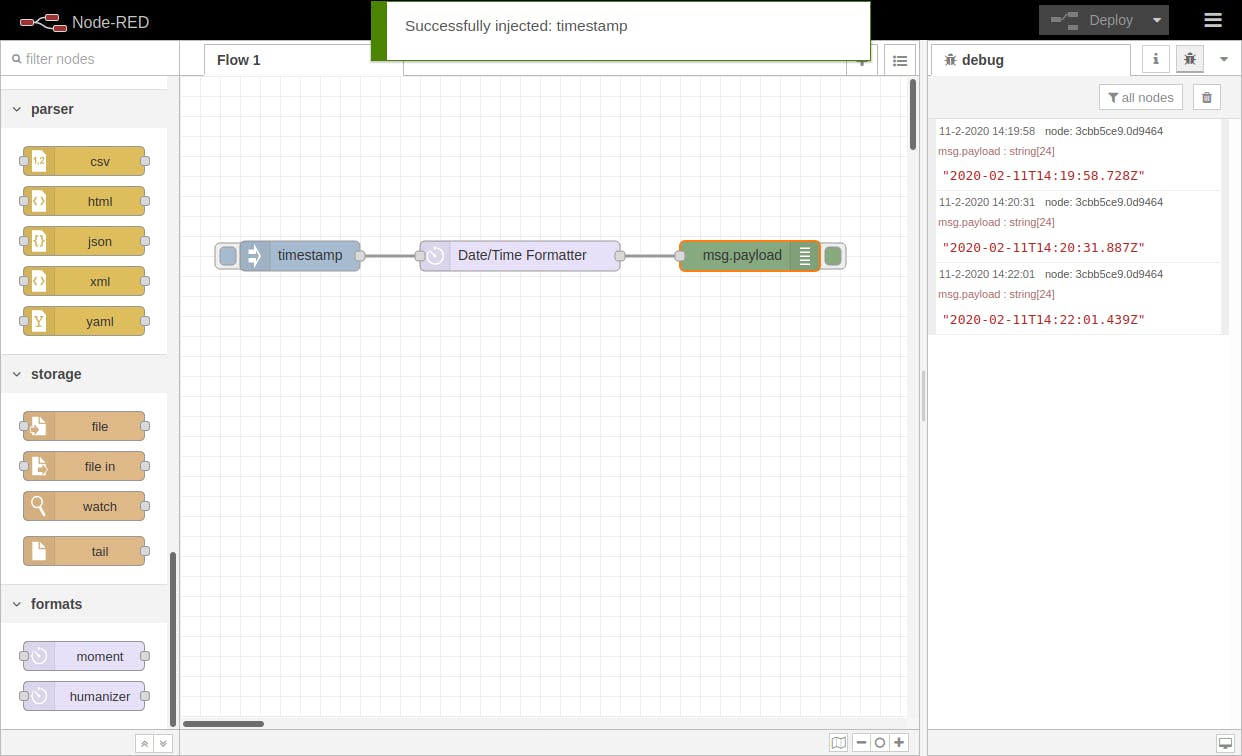Select the csv parser node
Image resolution: width=1242 pixels, height=756 pixels.
[x=84, y=161]
